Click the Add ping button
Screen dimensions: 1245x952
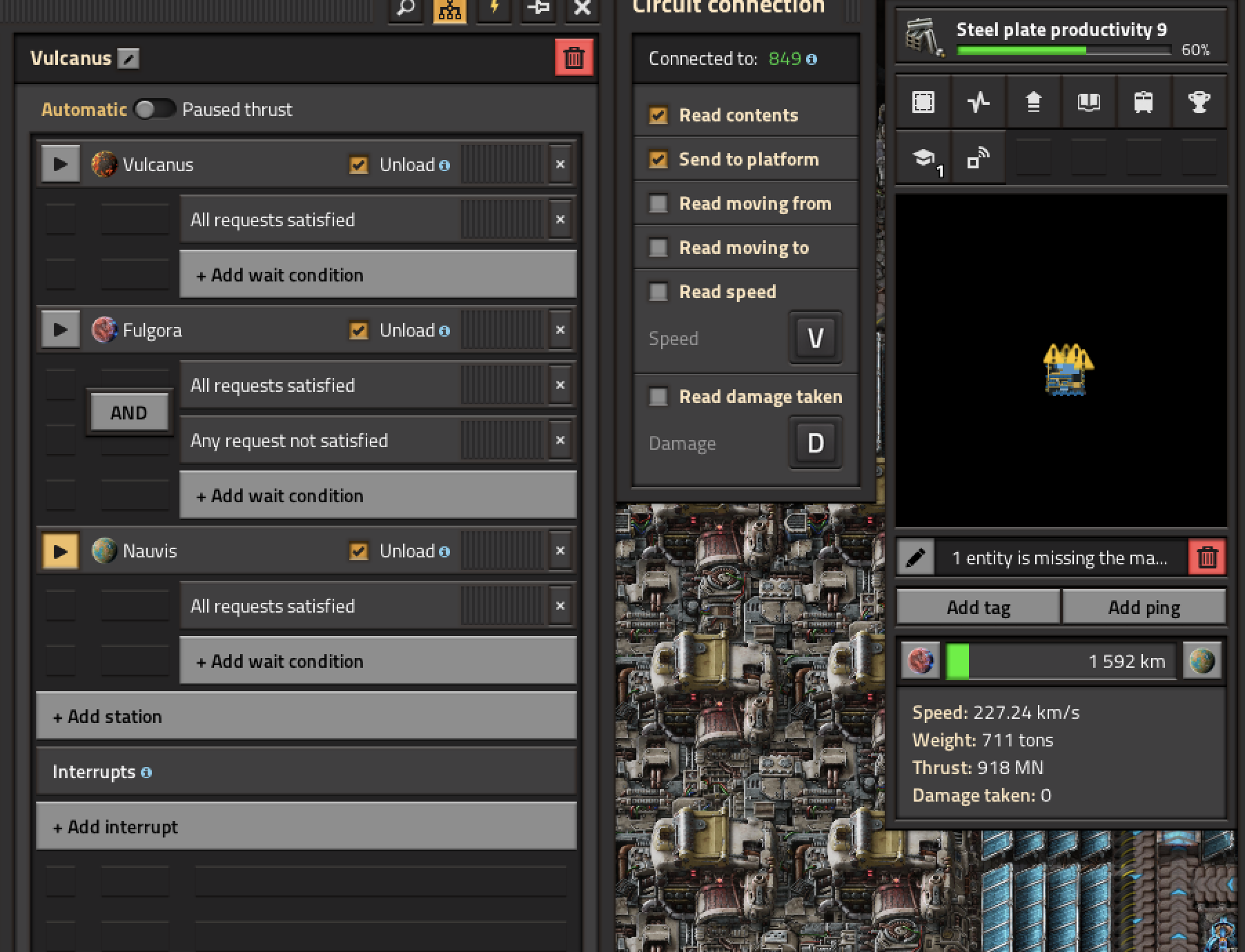coord(1144,607)
